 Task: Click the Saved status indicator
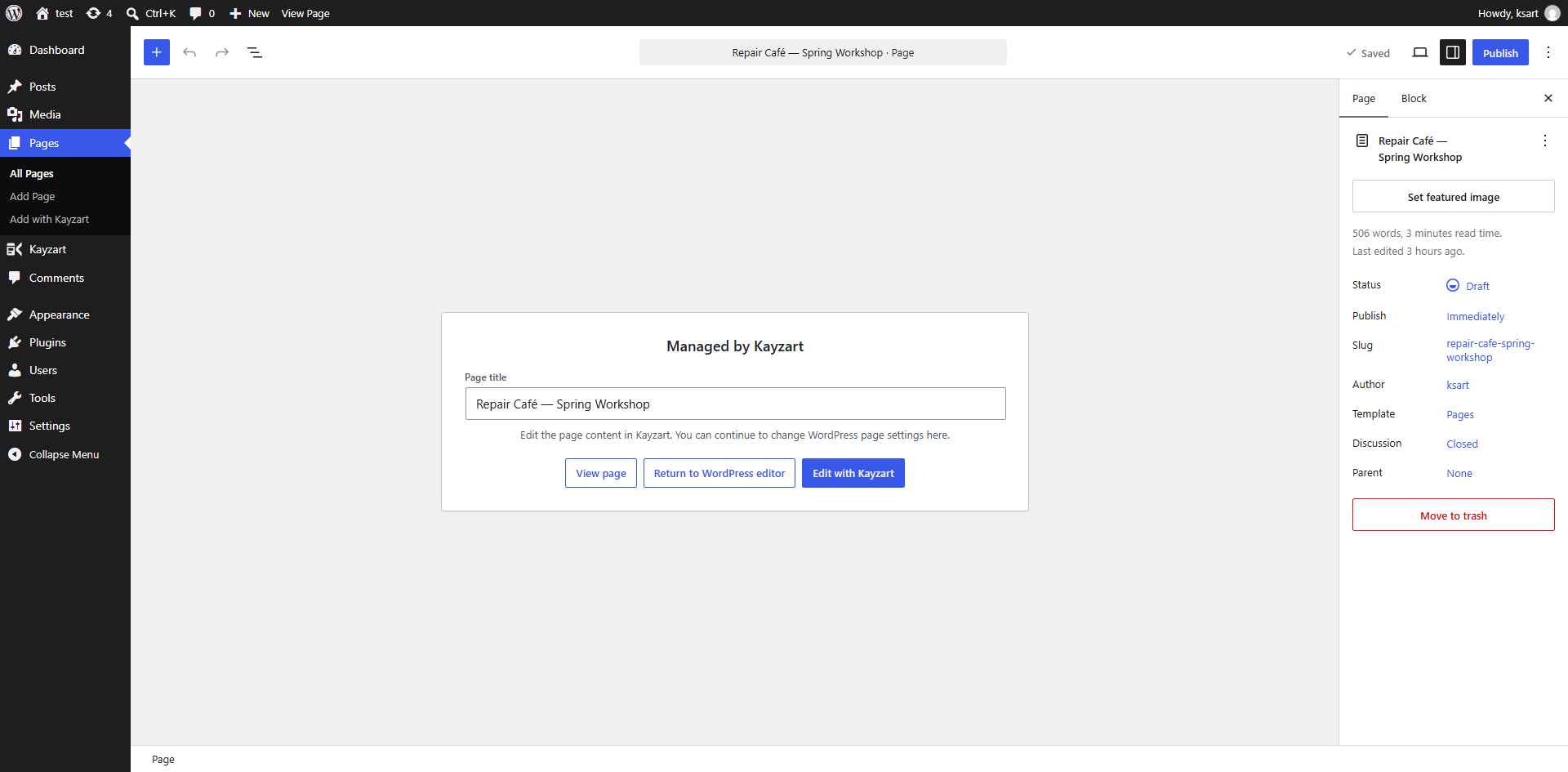(1368, 53)
